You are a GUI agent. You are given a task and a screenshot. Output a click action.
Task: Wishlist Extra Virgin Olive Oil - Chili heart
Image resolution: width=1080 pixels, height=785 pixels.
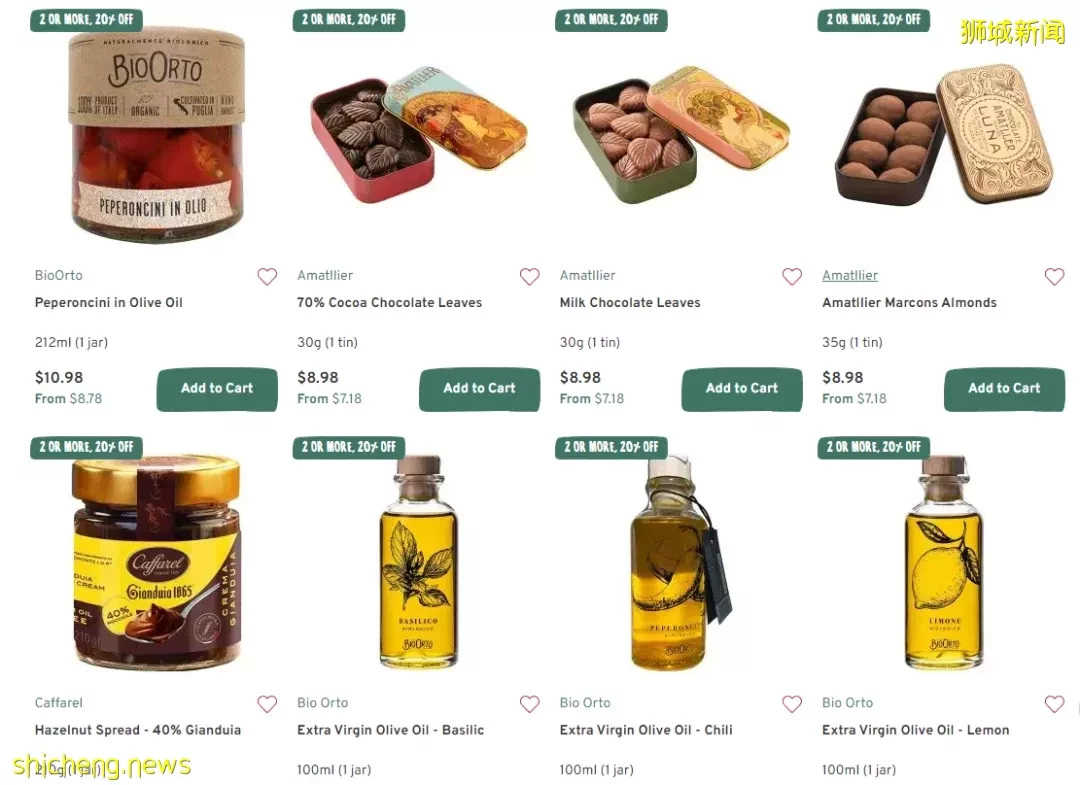[x=792, y=704]
